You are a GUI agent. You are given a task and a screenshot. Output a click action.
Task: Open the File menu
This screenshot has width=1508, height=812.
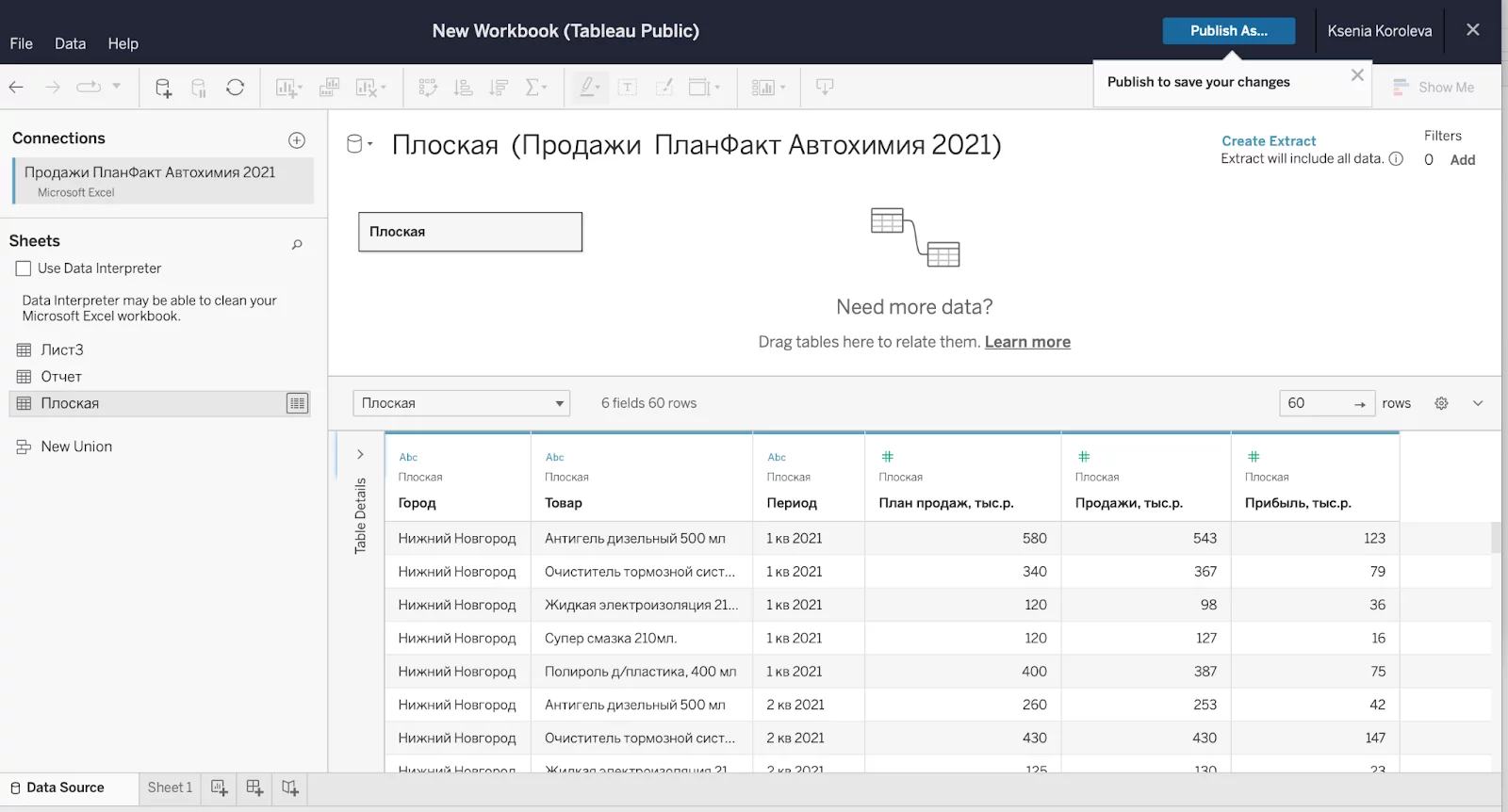22,43
